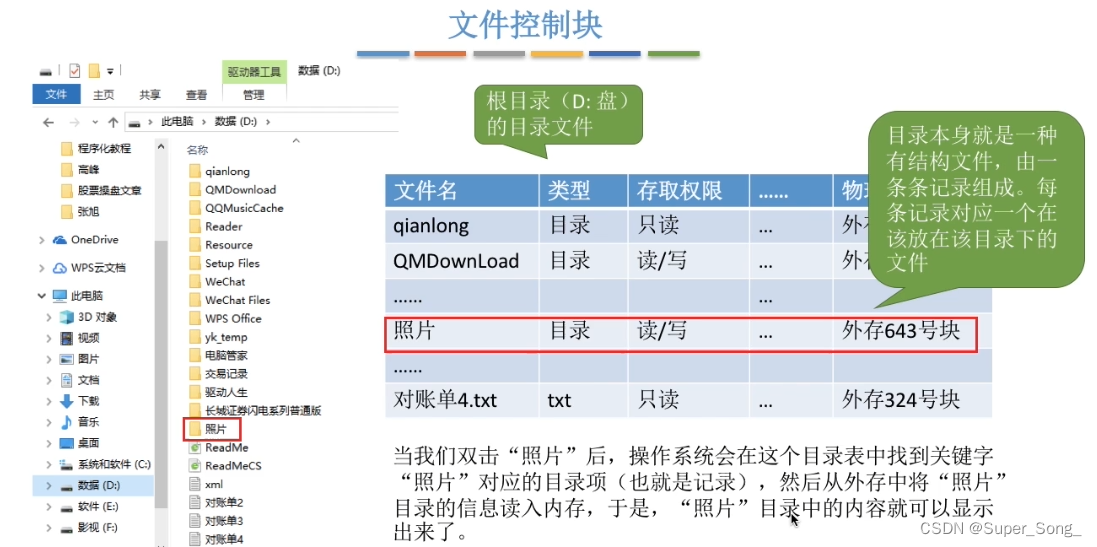Click the Reader folder icon
Image resolution: width=1097 pixels, height=547 pixels.
tap(194, 226)
